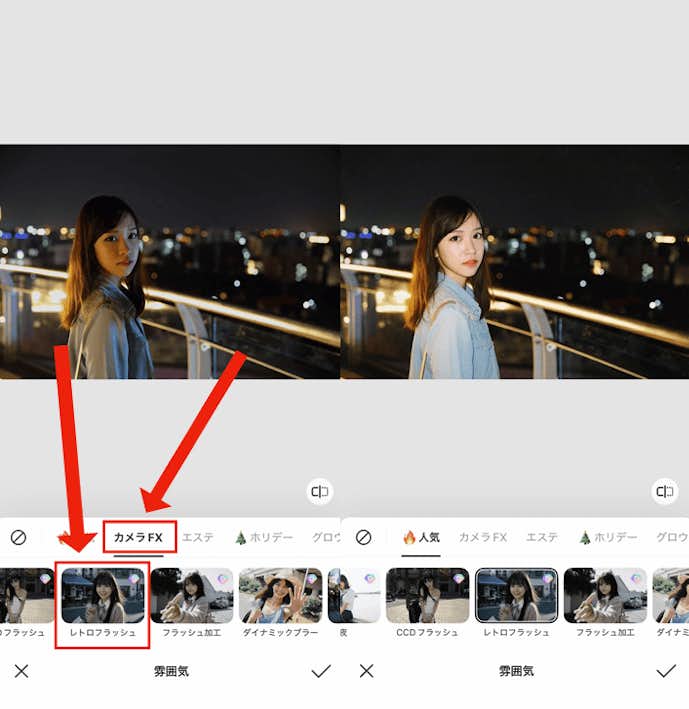Confirm with the checkmark on left screen
Image resolution: width=689 pixels, height=709 pixels.
[320, 671]
